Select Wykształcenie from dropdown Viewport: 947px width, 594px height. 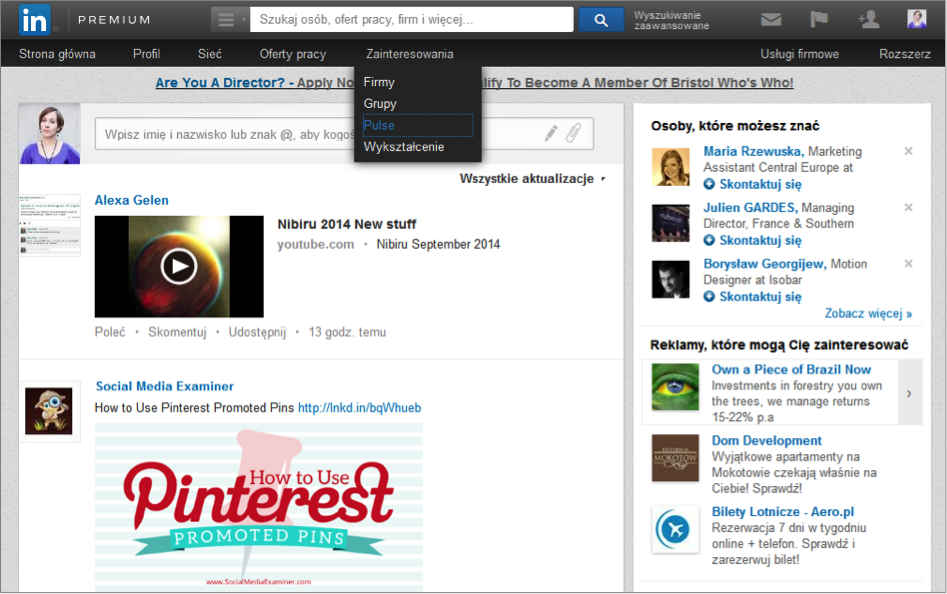click(403, 147)
